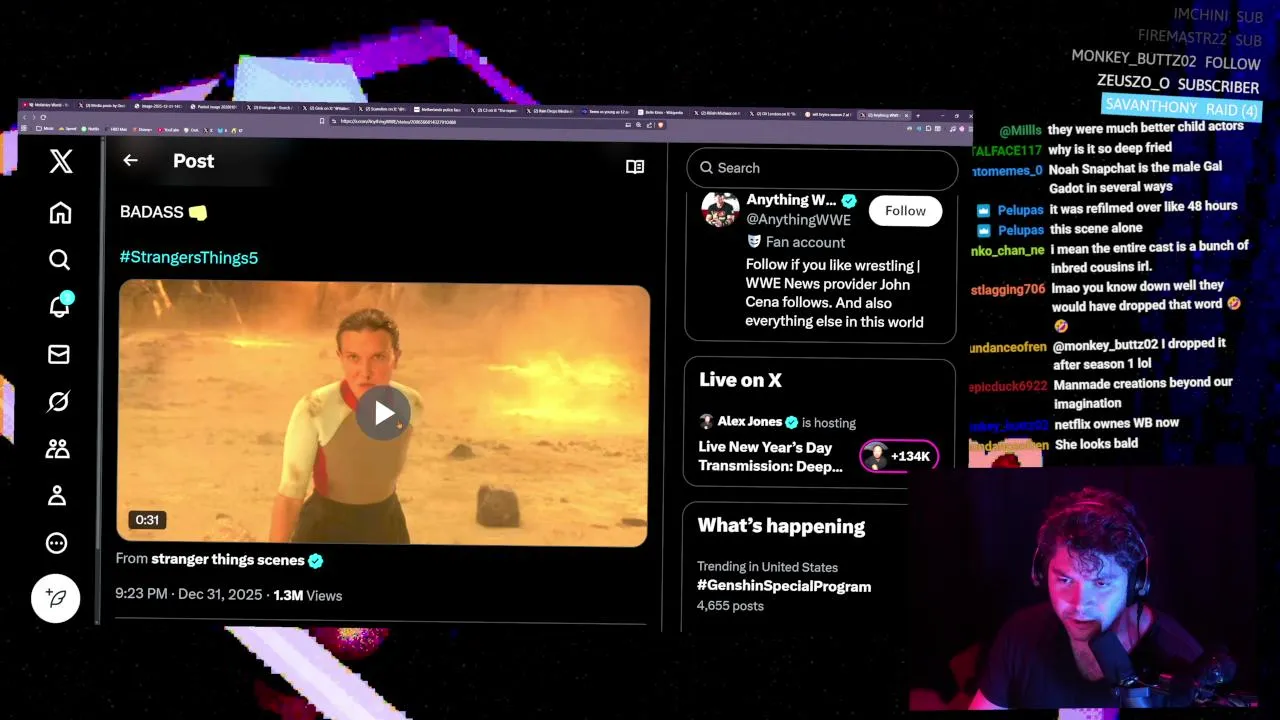This screenshot has width=1280, height=720.
Task: Click the 9:23 PM Dec 31, 2025 timestamp
Action: tap(189, 594)
